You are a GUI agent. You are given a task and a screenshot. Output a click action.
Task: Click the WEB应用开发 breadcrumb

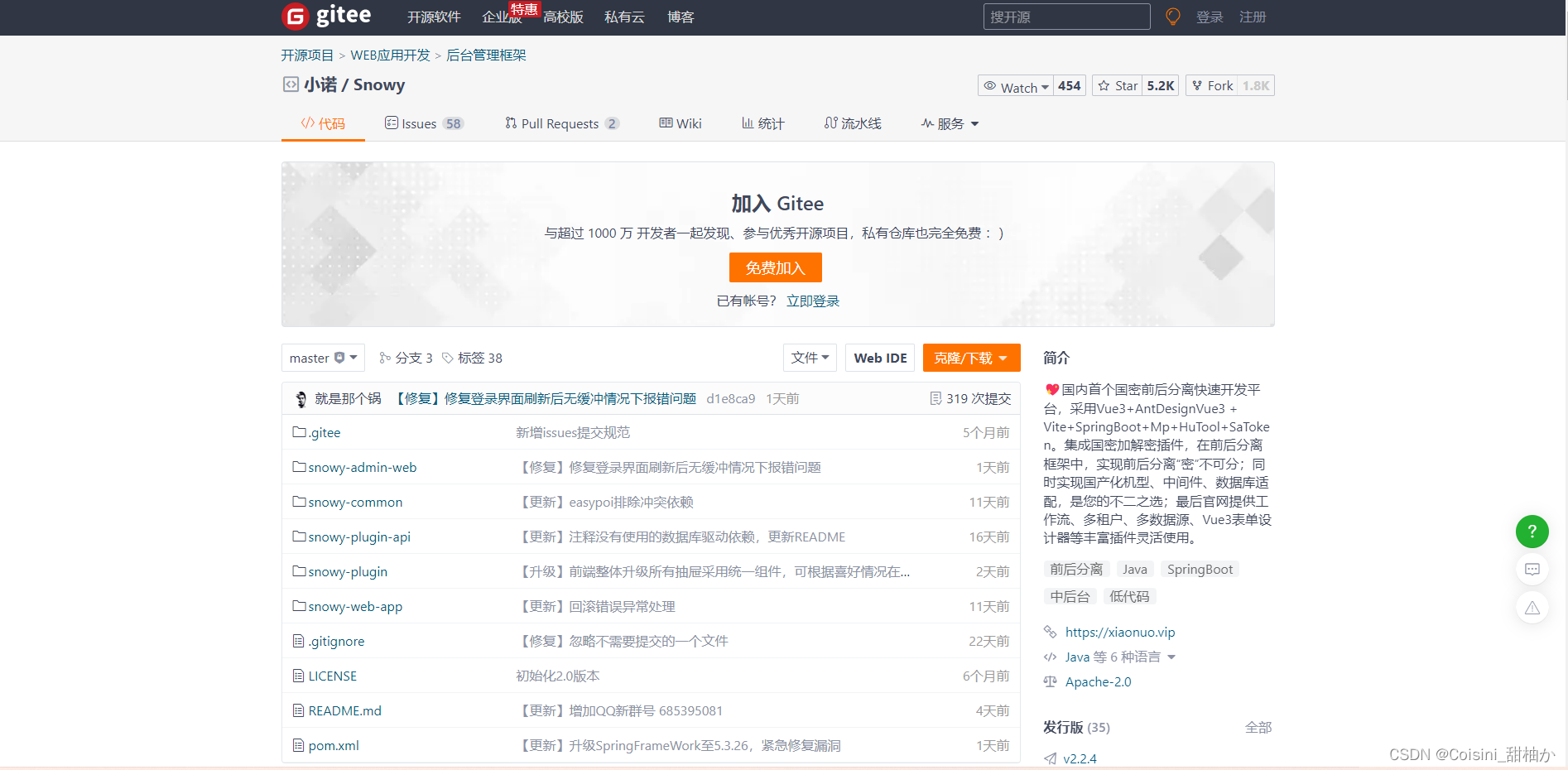390,55
